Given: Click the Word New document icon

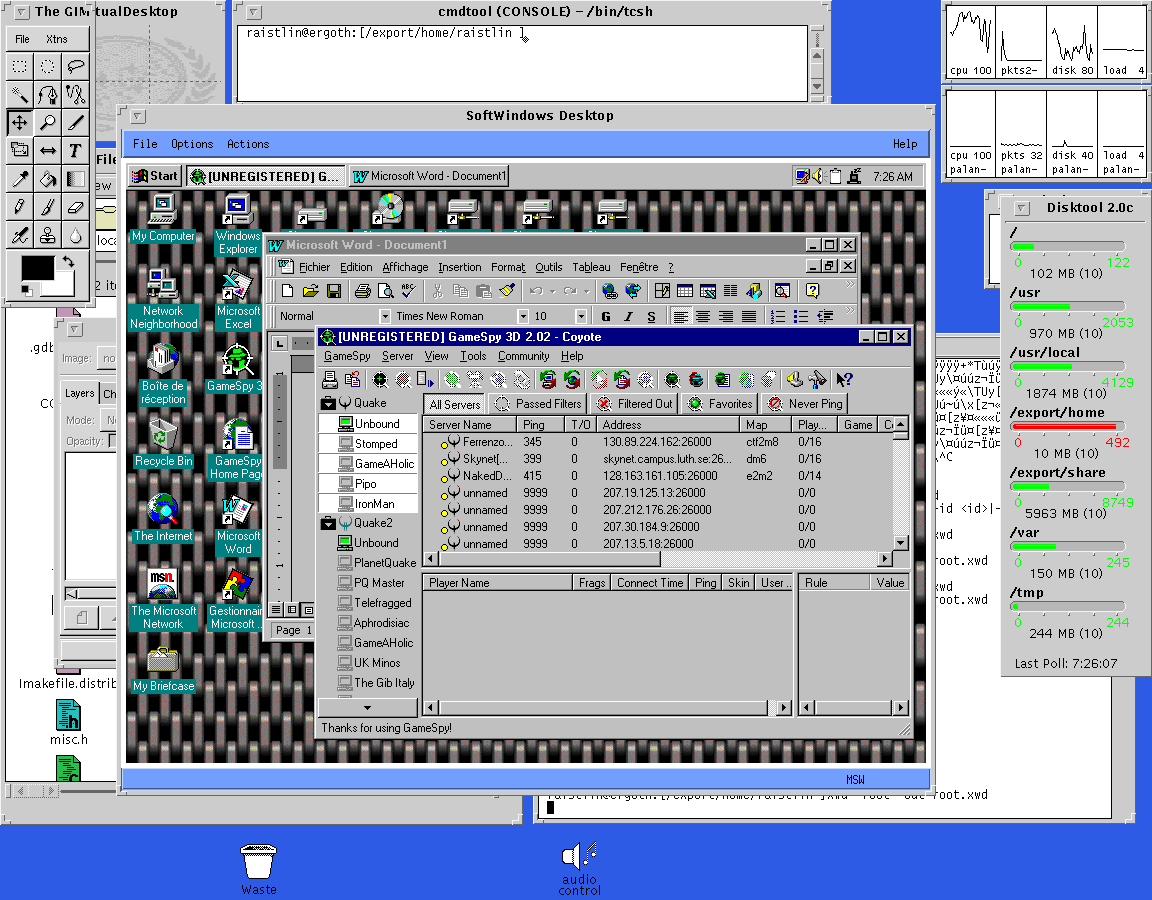Looking at the screenshot, I should [287, 291].
